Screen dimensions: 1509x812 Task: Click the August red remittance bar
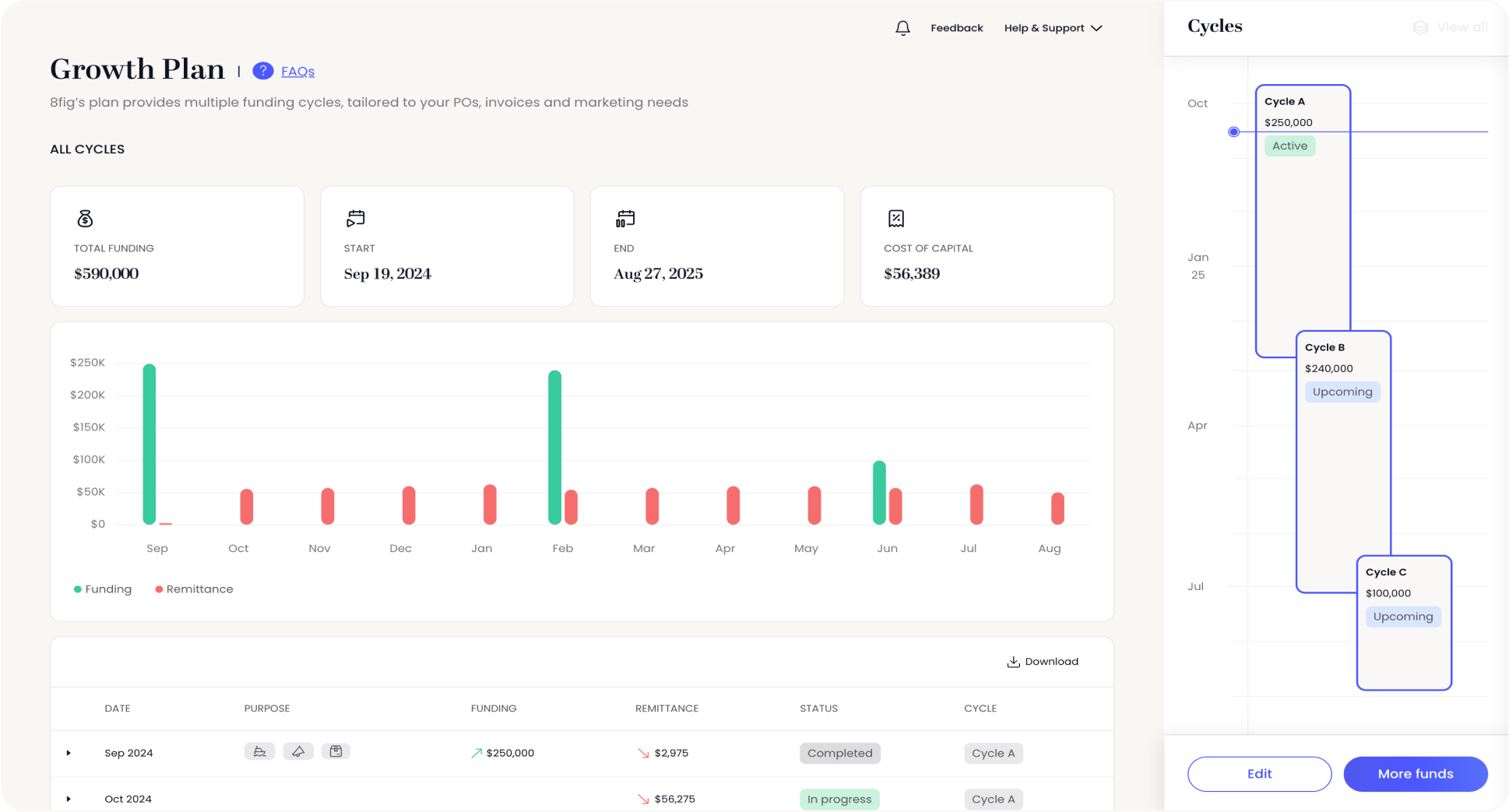[1057, 508]
